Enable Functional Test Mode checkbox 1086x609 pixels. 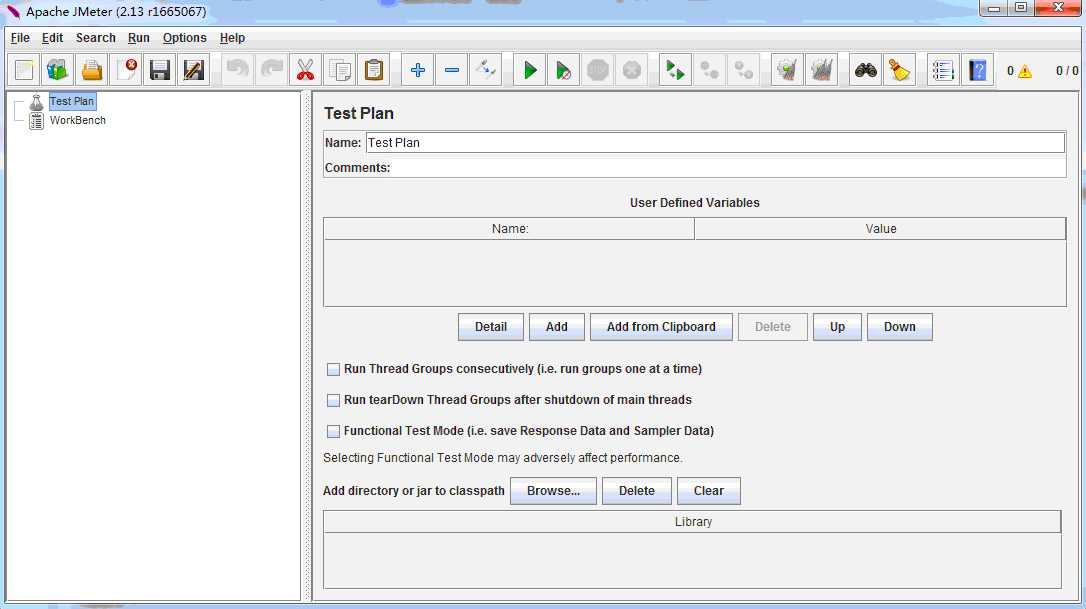pos(333,431)
